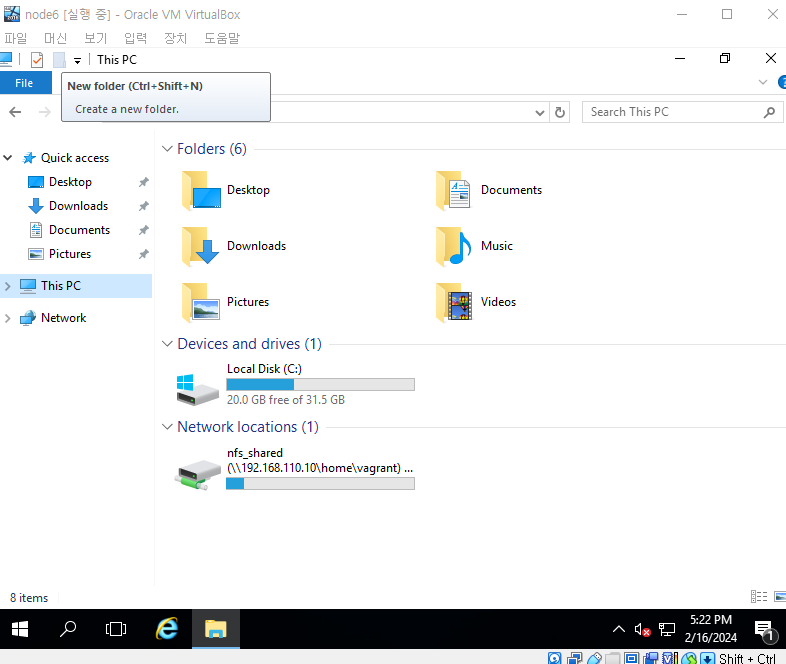
Task: Show hidden system tray icons
Action: coord(619,629)
